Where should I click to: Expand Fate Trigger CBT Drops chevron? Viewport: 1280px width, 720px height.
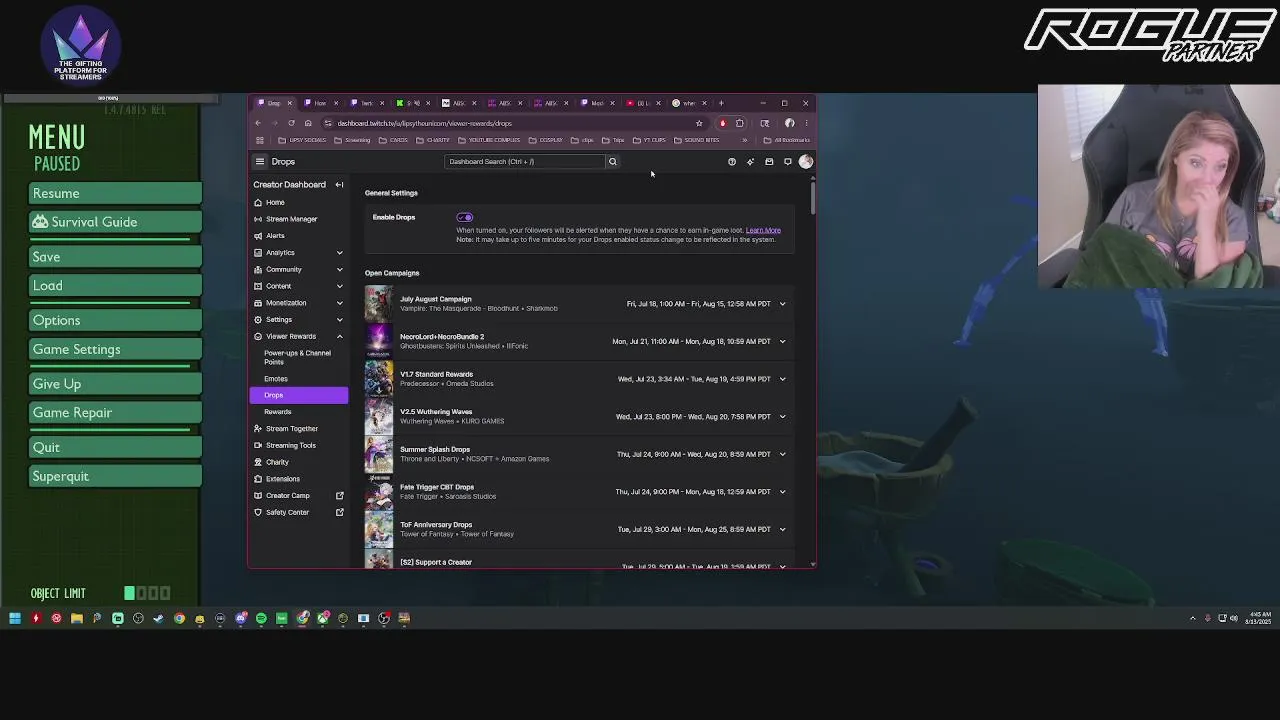point(782,492)
